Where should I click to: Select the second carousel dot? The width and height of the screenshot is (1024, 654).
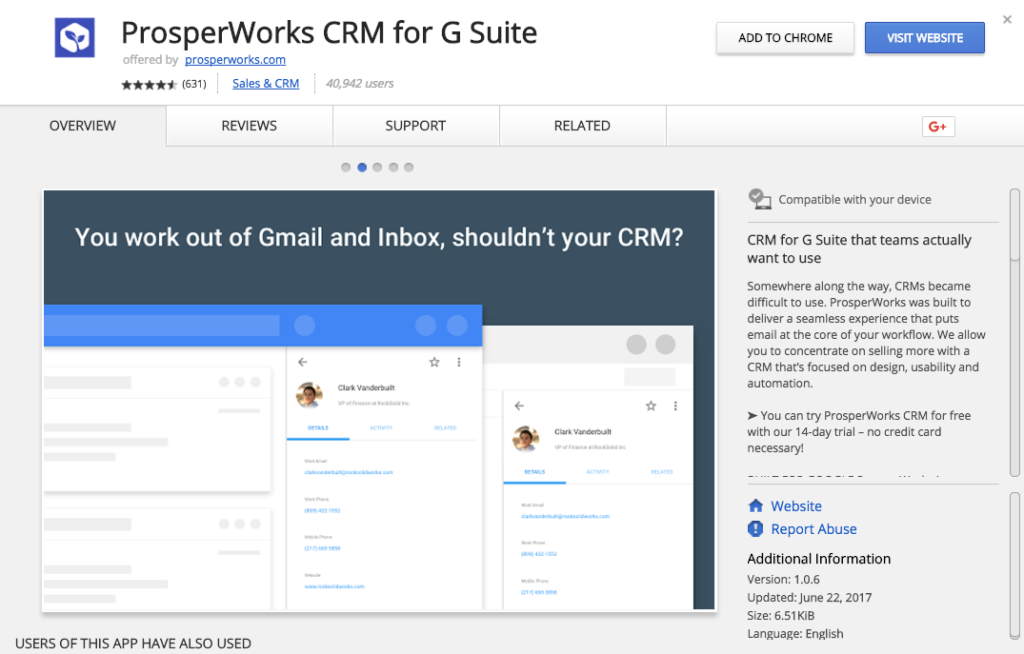(x=362, y=167)
